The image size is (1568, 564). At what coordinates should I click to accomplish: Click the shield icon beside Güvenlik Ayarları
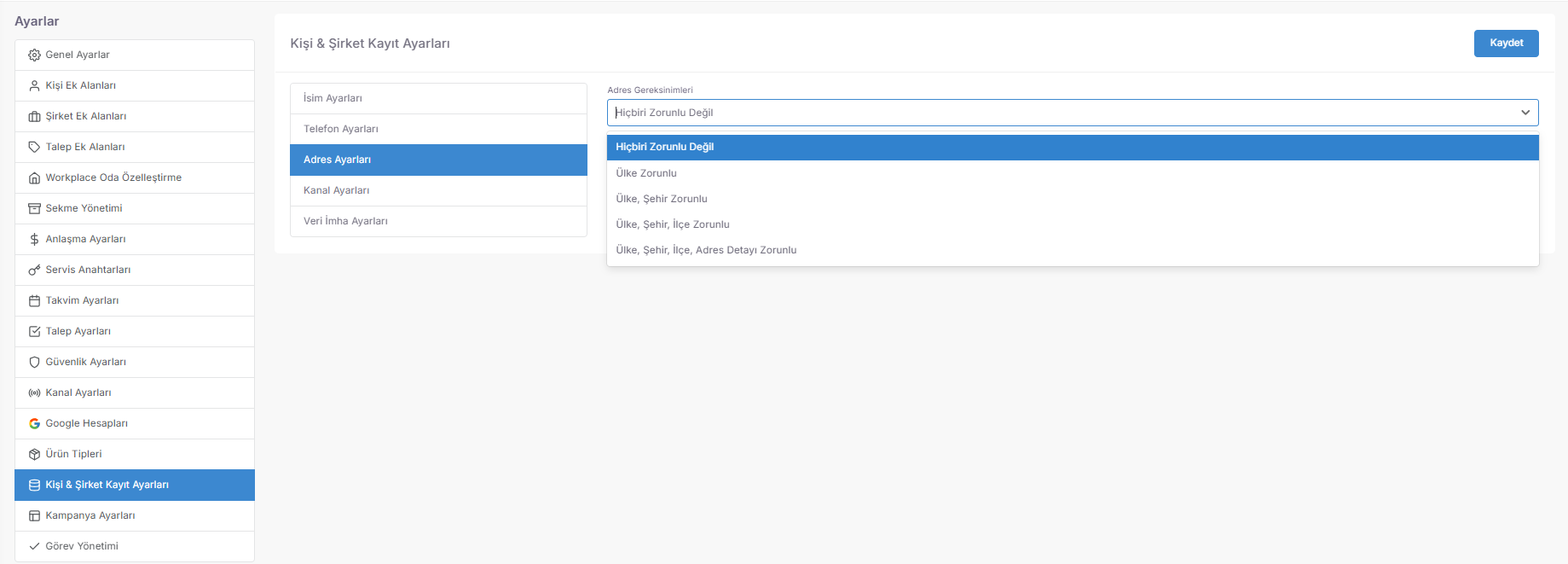tap(34, 362)
